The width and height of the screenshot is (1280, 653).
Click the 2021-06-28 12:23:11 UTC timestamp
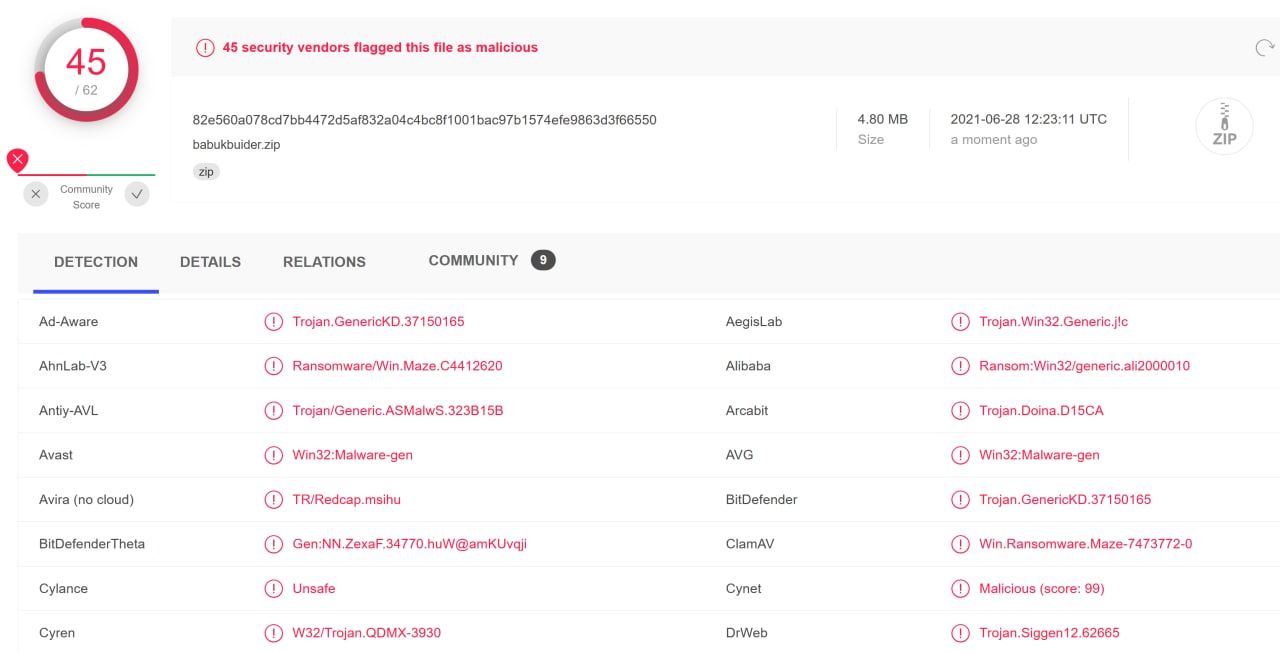click(x=1028, y=119)
